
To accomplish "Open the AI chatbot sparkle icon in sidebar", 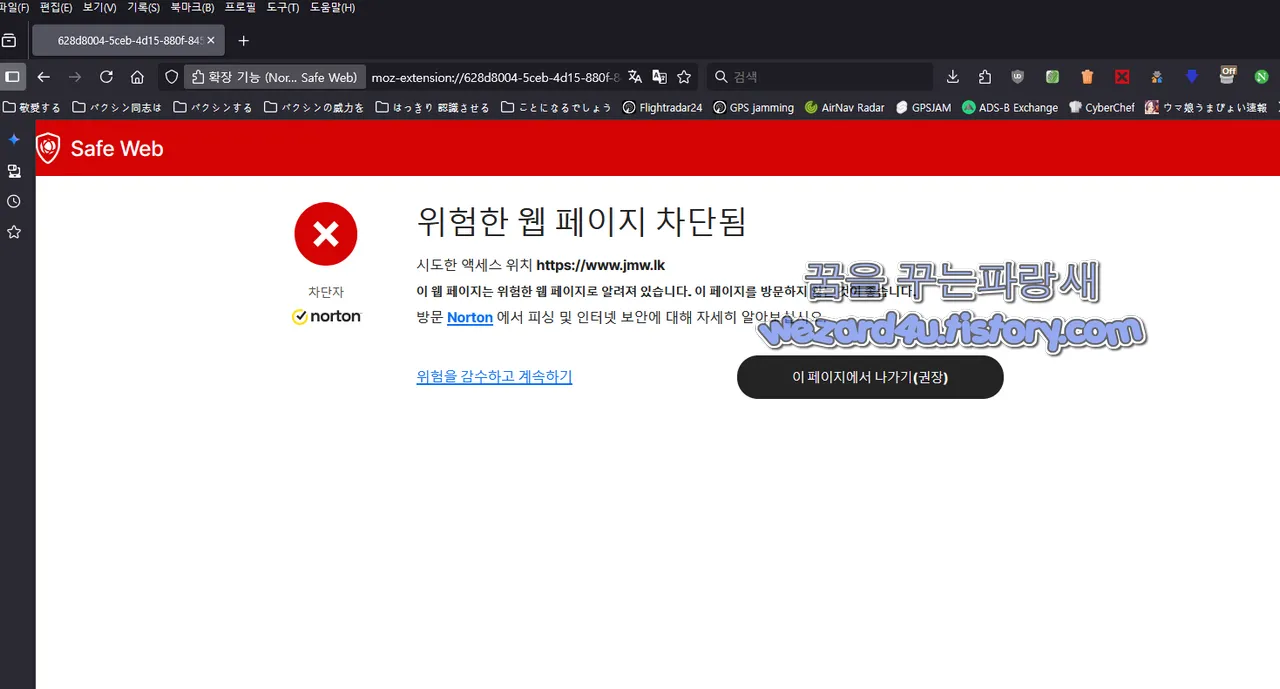I will click(14, 139).
